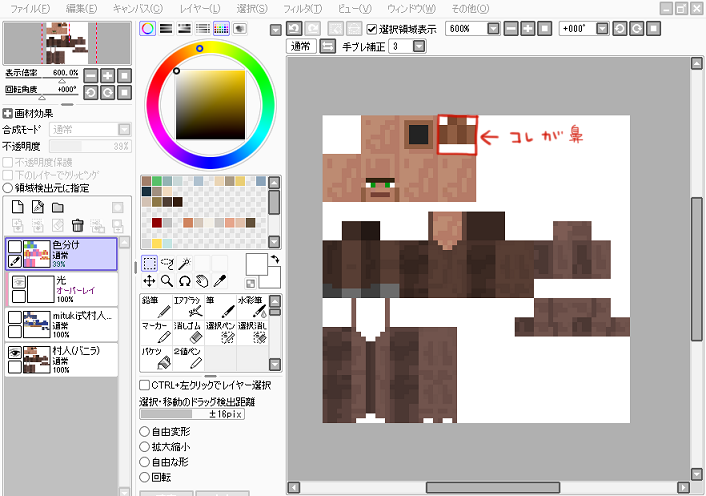Image resolution: width=706 pixels, height=496 pixels.
Task: Swap foreground and background colors
Action: click(x=275, y=259)
